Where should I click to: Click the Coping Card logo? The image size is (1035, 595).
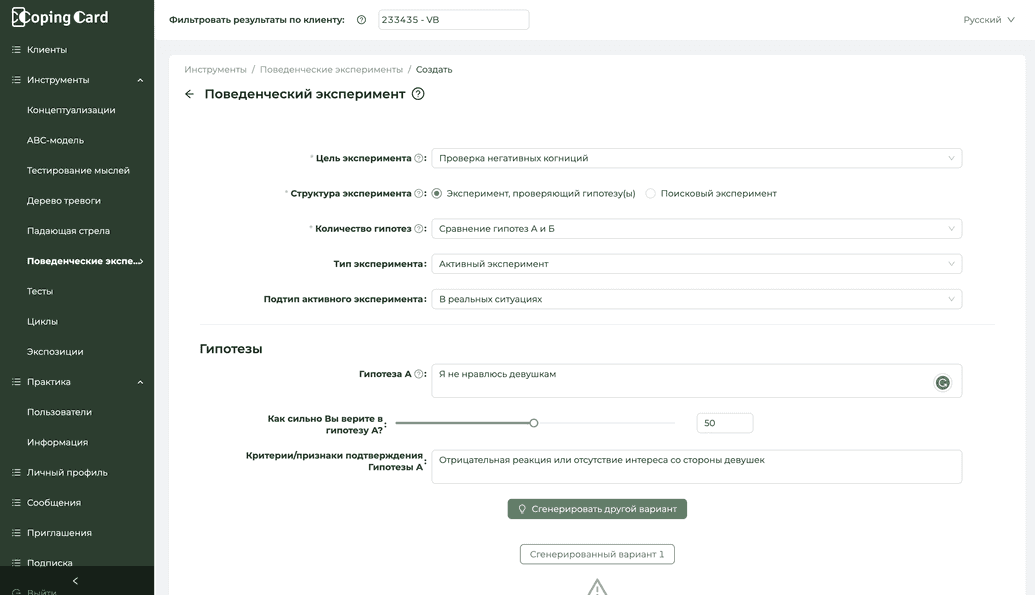pyautogui.click(x=60, y=17)
